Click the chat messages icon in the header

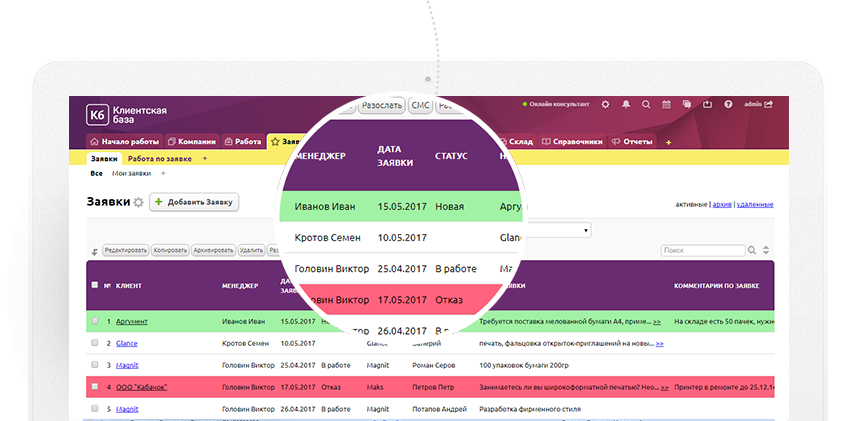coord(688,104)
